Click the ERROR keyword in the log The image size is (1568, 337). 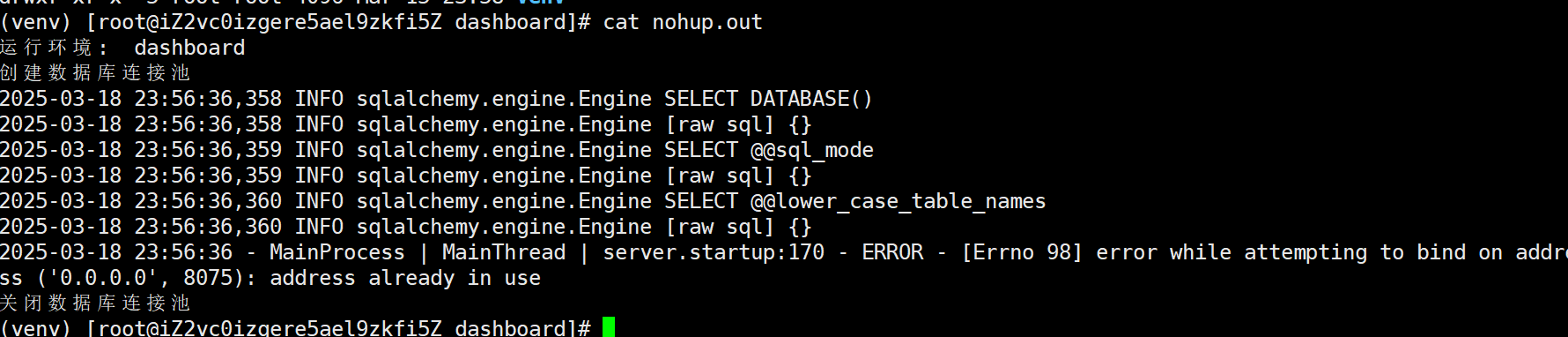click(x=892, y=252)
